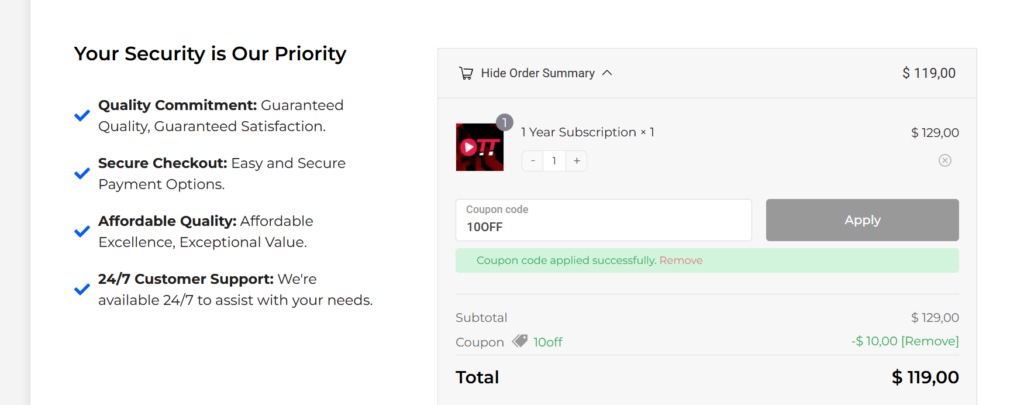
Task: Click the quantity badge on product image
Action: coord(505,123)
